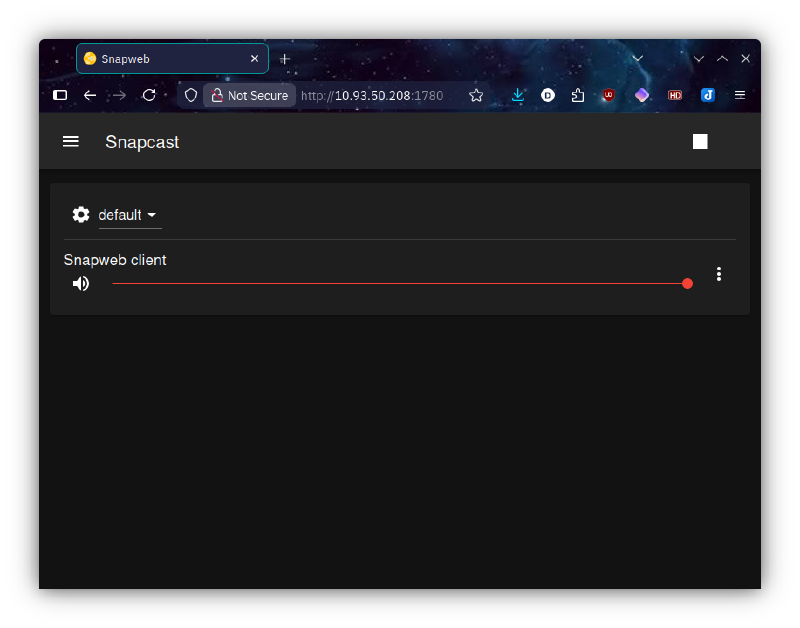Click the Snapweb client name label
Screen dimensions: 800x628
pyautogui.click(x=115, y=260)
